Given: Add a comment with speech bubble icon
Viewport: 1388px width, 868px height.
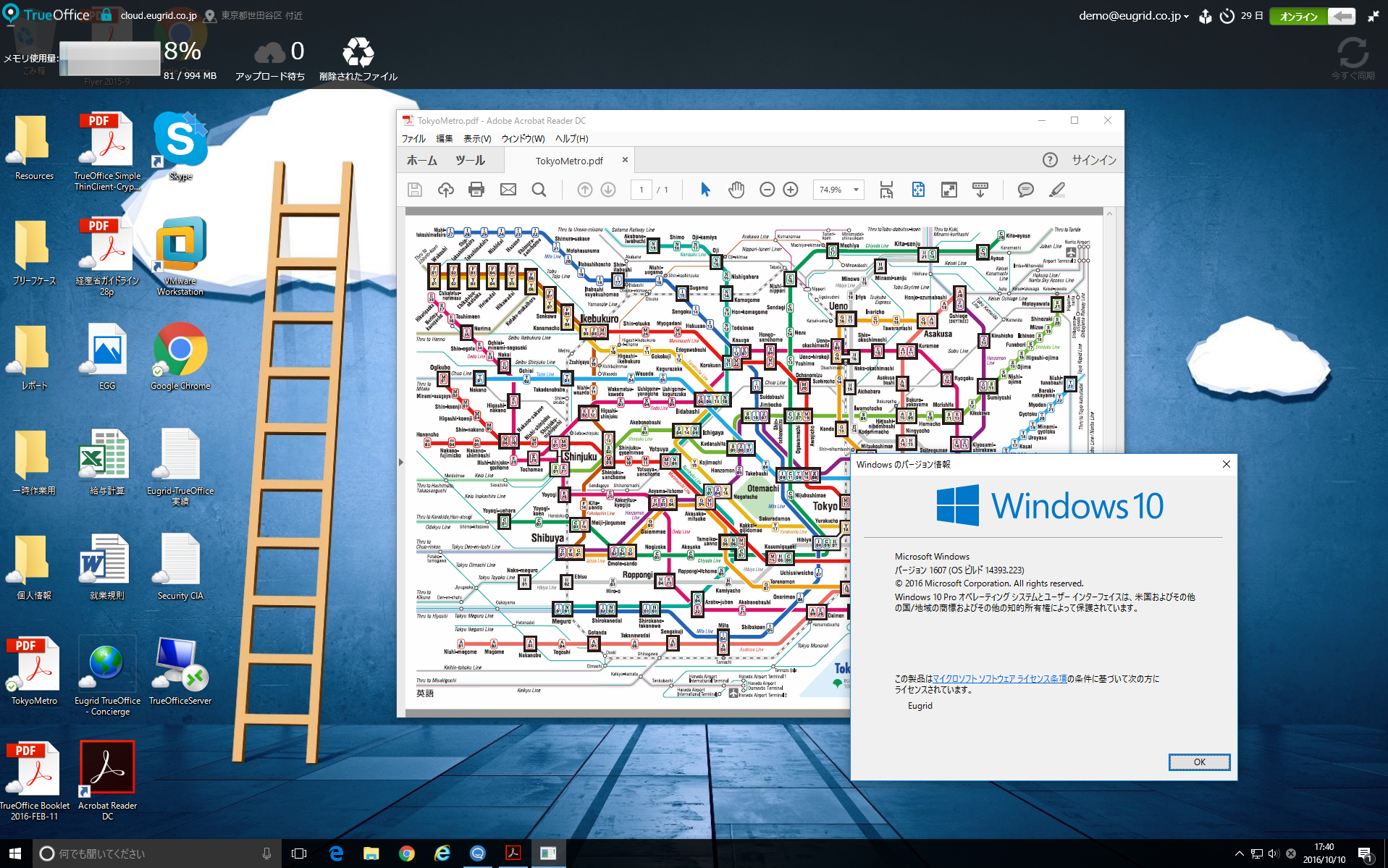Looking at the screenshot, I should click(x=1025, y=190).
